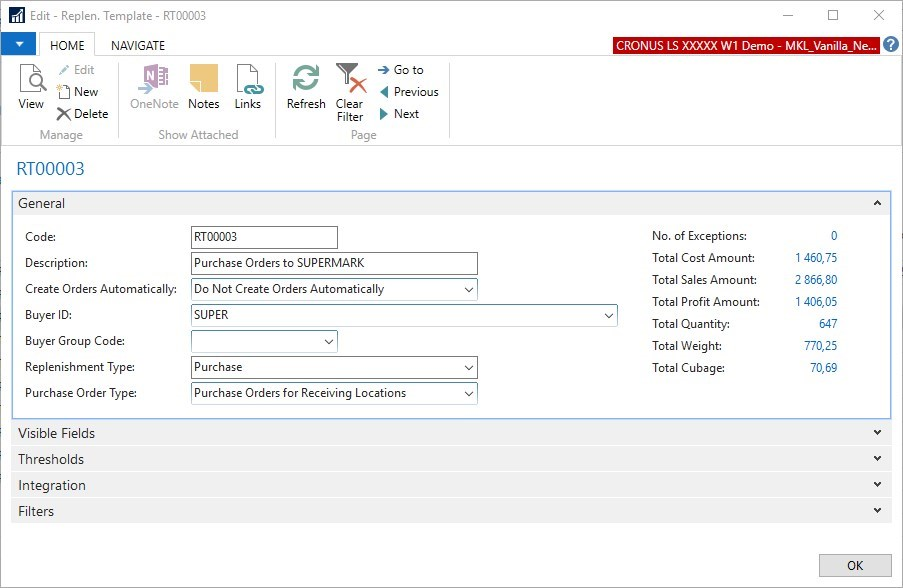Viewport: 903px width, 588px height.
Task: Open the help question mark icon
Action: coord(891,45)
